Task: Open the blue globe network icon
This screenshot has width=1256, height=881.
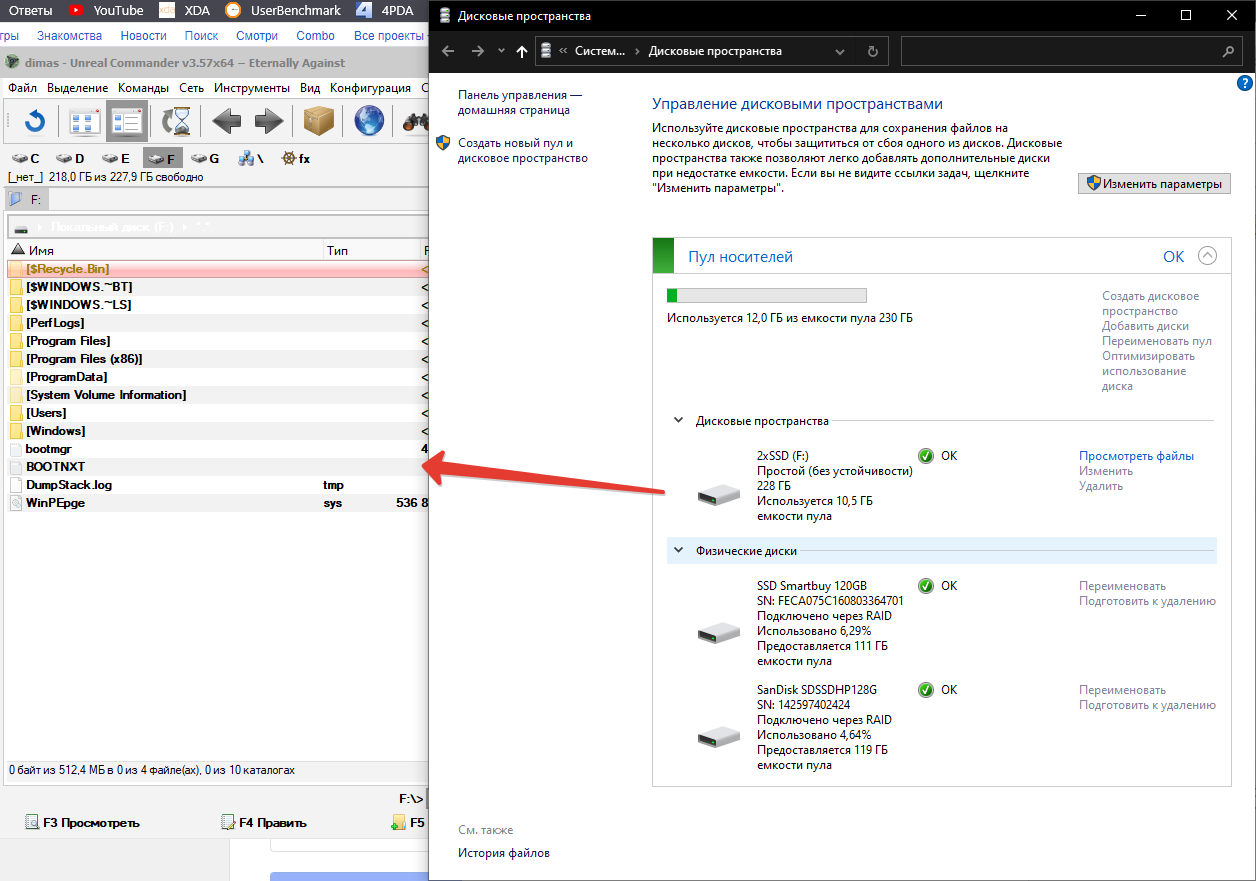Action: tap(370, 122)
